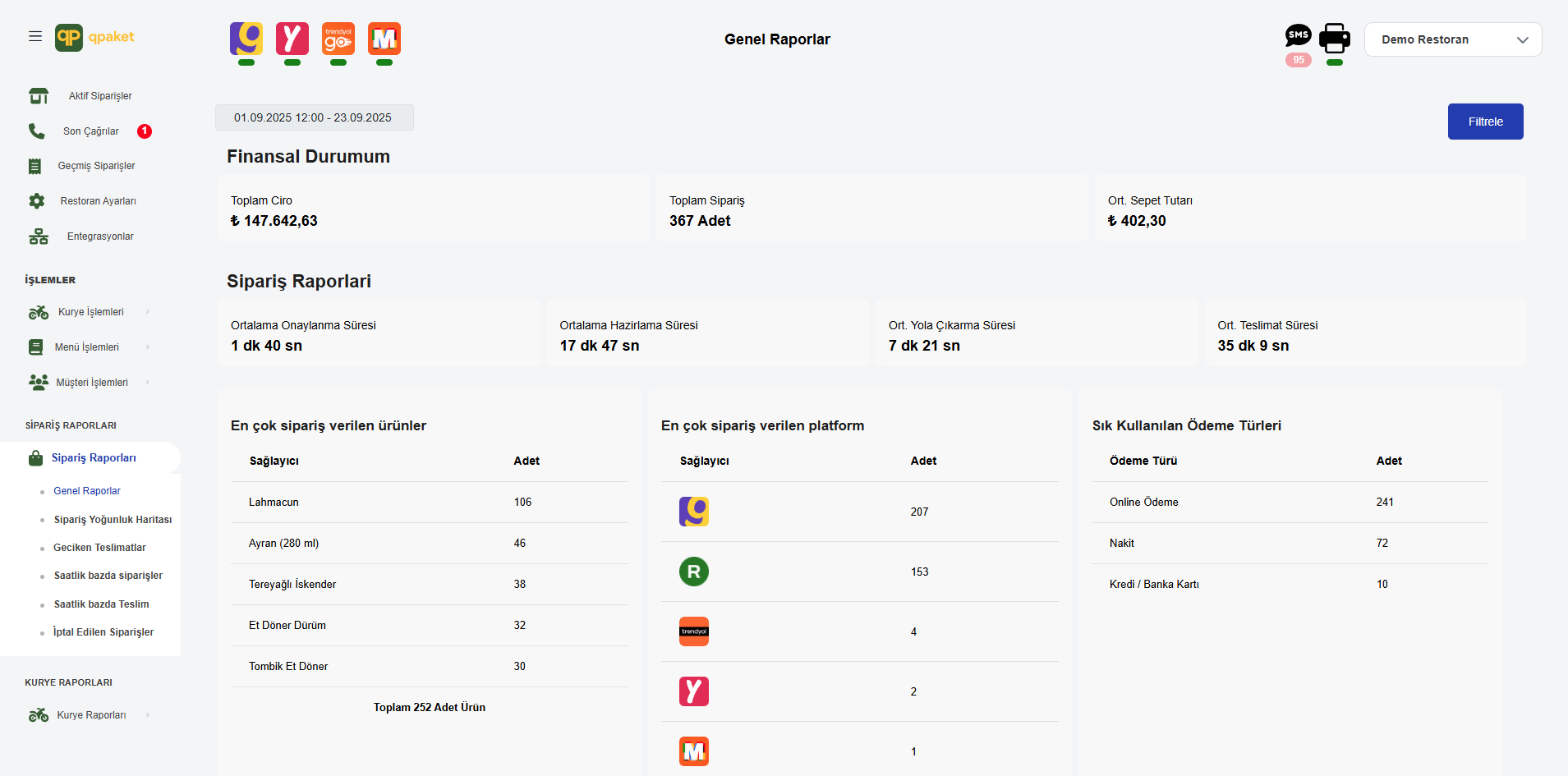Go to Son Çağrılar page
1568x776 pixels.
click(x=90, y=131)
